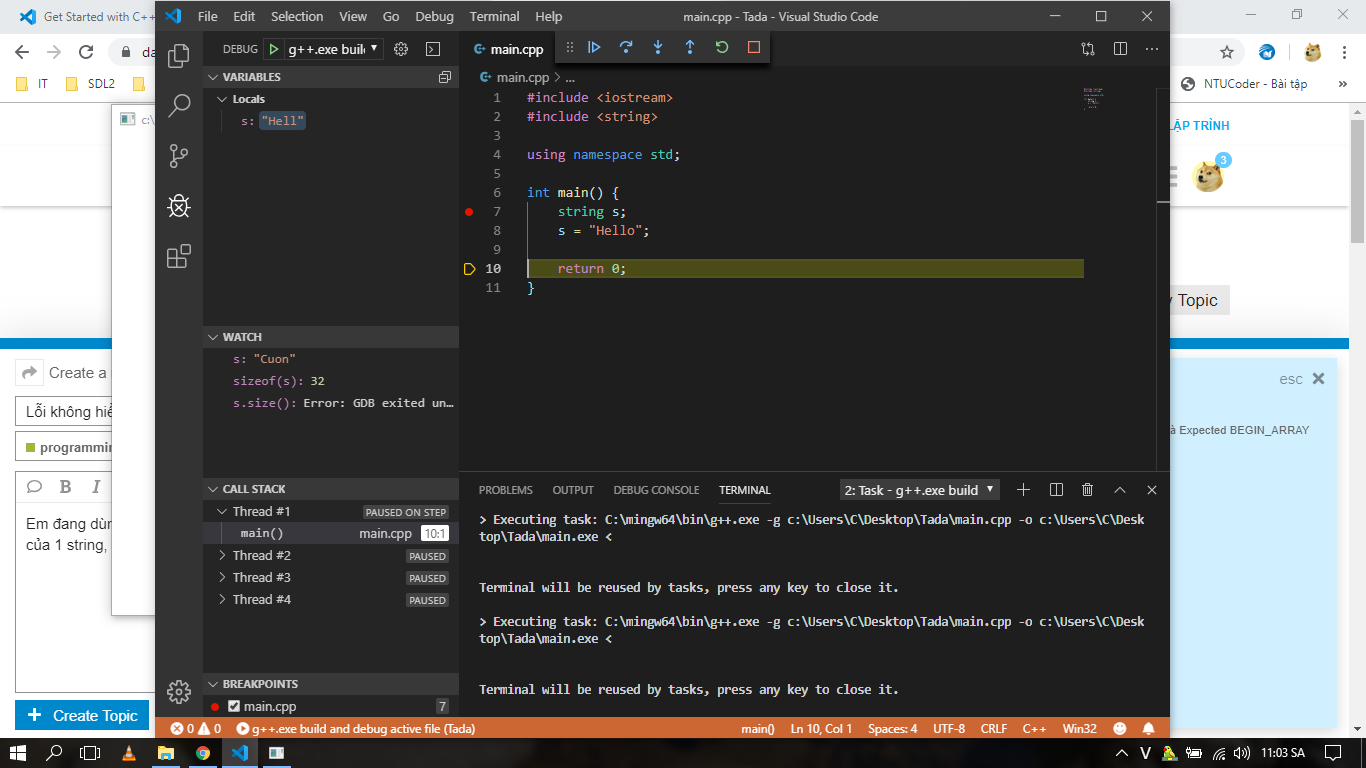Click the Step Into debug icon

(658, 47)
